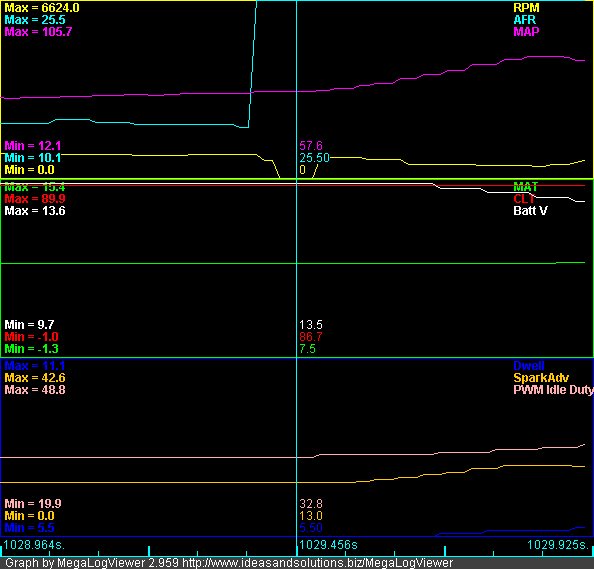Click the CLT cursor value 86.7
The width and height of the screenshot is (594, 569).
311,337
